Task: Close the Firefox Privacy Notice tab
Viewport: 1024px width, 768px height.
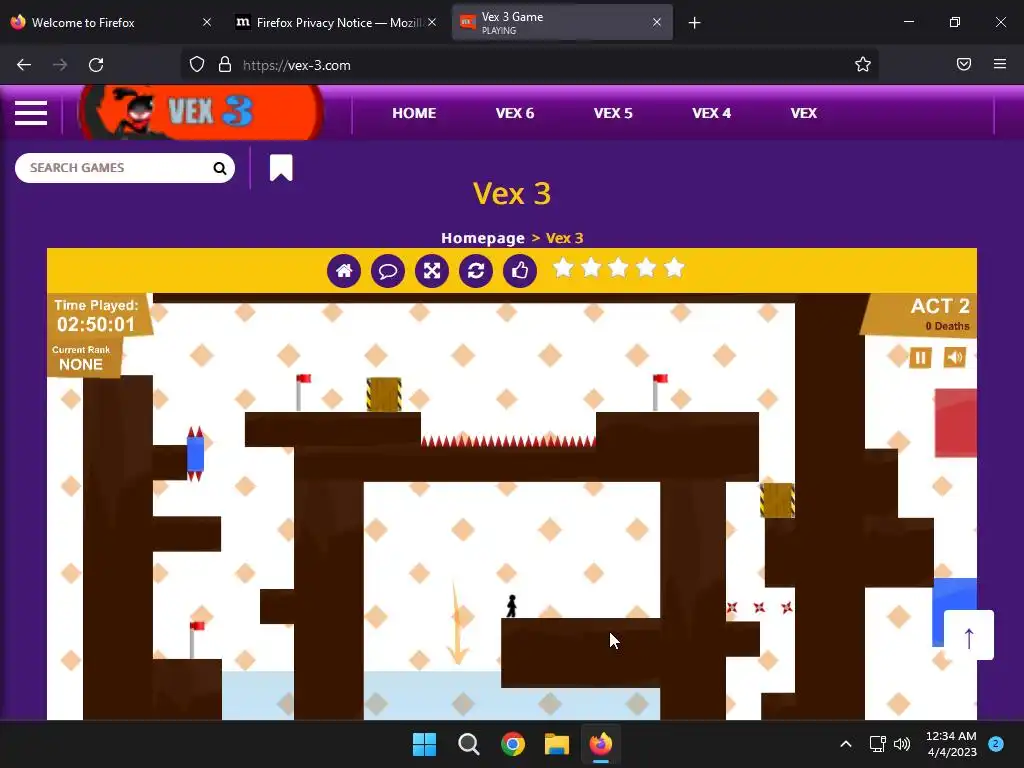Action: pyautogui.click(x=432, y=22)
